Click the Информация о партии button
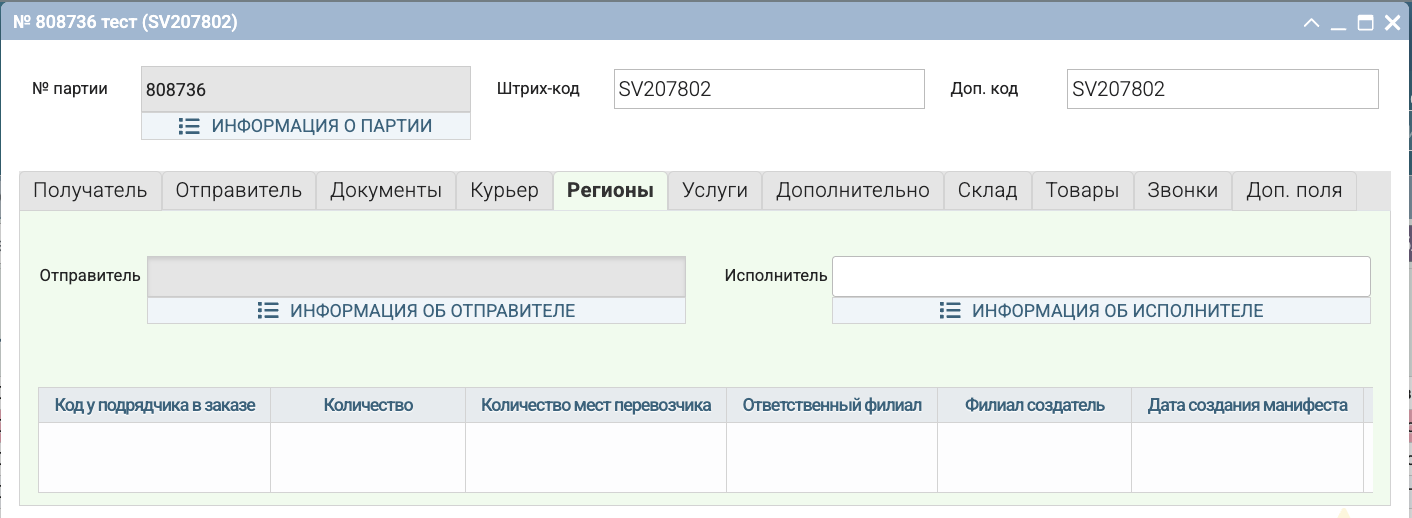This screenshot has width=1412, height=518. click(306, 126)
